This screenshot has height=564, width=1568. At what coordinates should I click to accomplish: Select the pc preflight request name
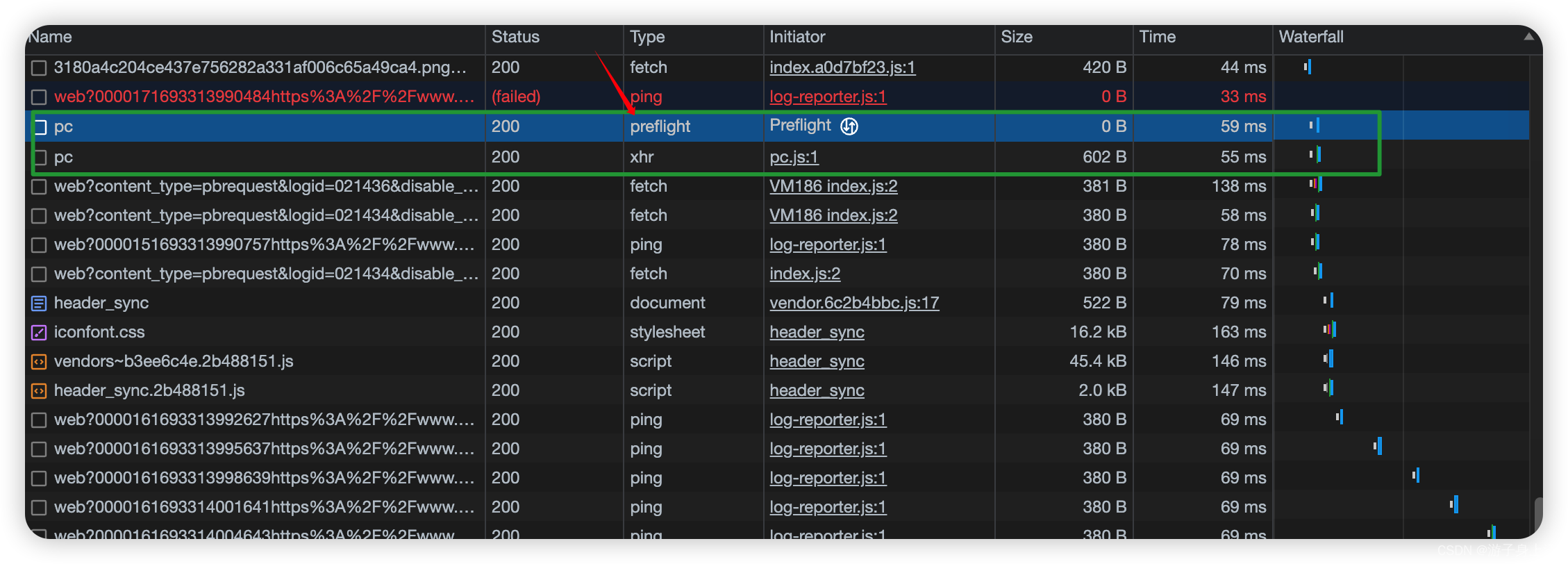point(63,126)
